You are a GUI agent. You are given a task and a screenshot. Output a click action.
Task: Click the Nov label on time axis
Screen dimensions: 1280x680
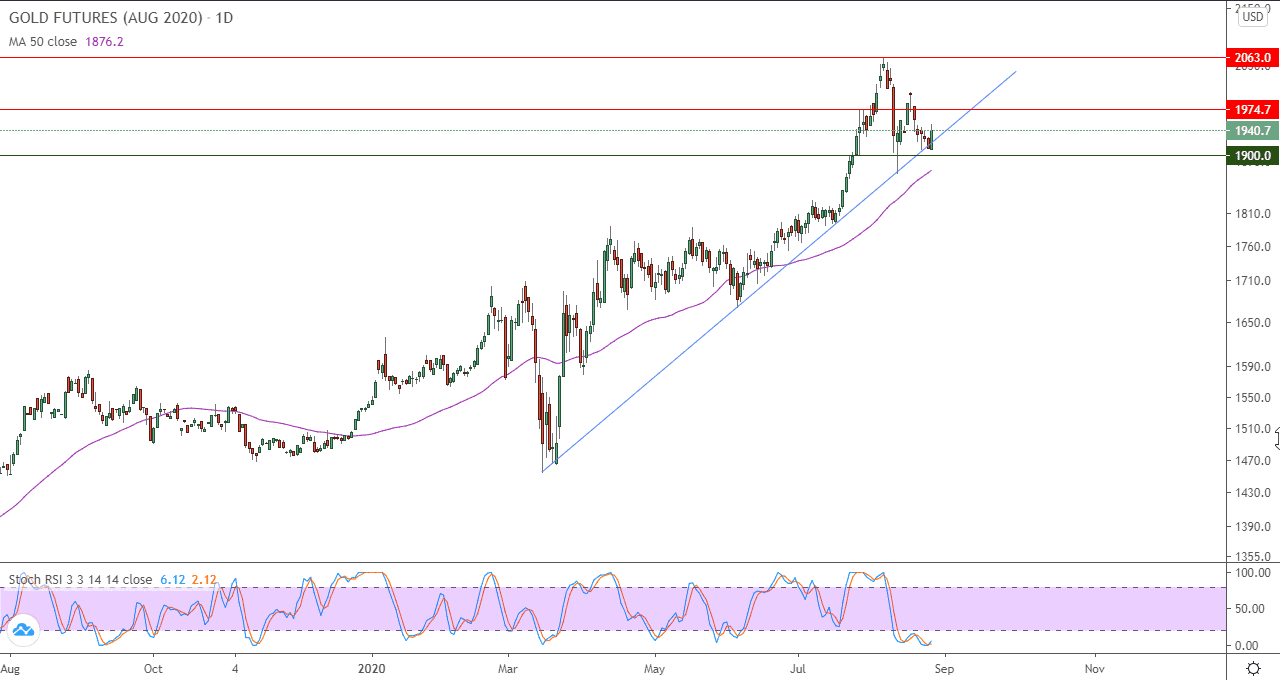1094,667
